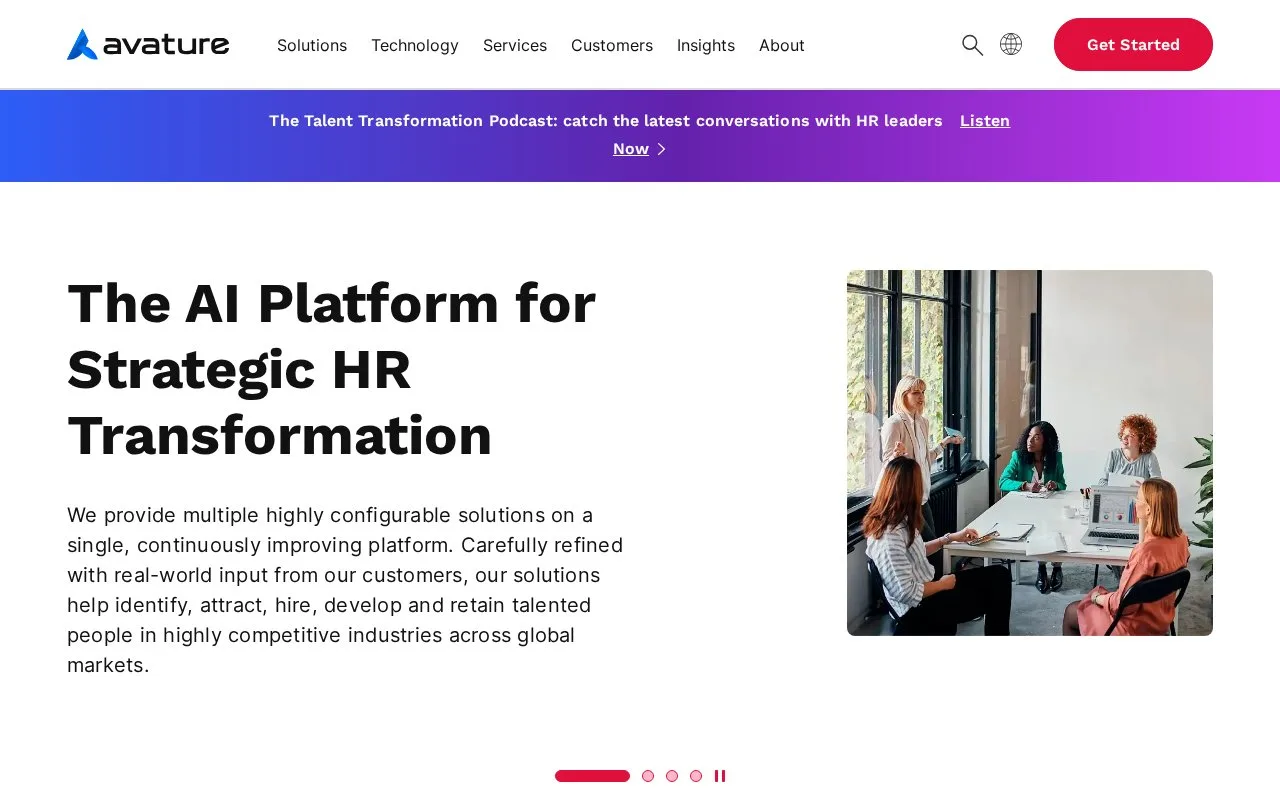Screen dimensions: 1280x800
Task: Open the site search icon
Action: click(x=972, y=45)
